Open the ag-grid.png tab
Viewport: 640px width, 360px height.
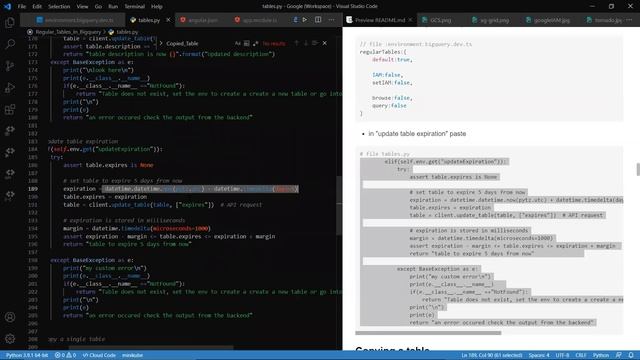(491, 20)
